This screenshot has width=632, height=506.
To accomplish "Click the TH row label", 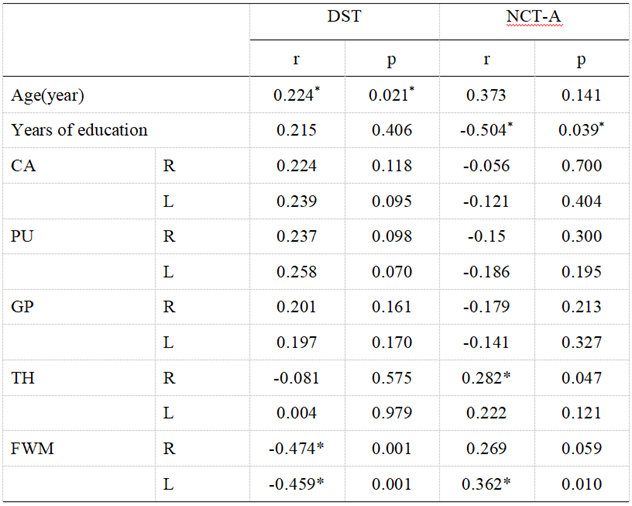I will [x=23, y=378].
